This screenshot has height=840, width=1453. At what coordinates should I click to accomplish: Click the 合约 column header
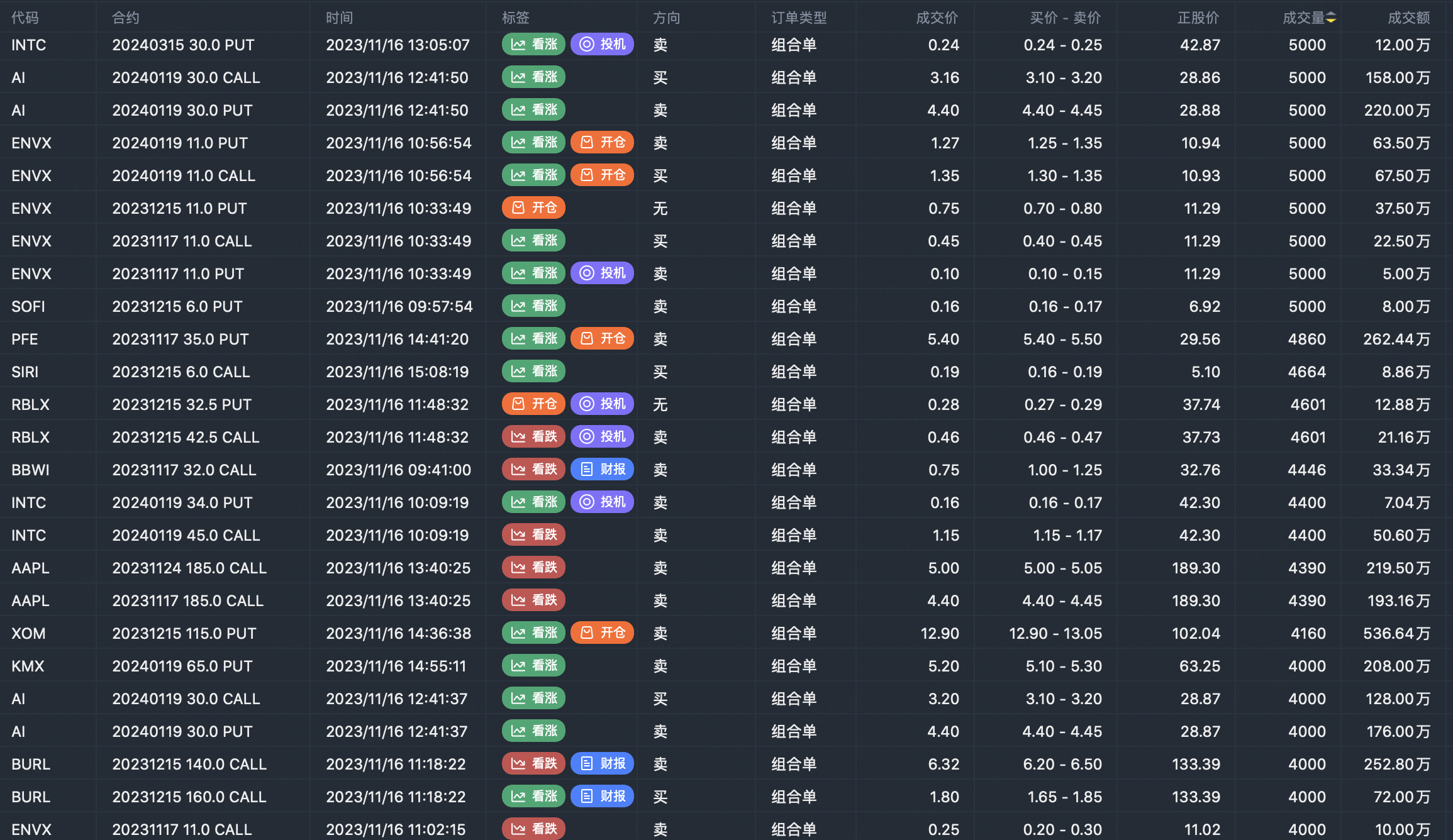pos(126,18)
